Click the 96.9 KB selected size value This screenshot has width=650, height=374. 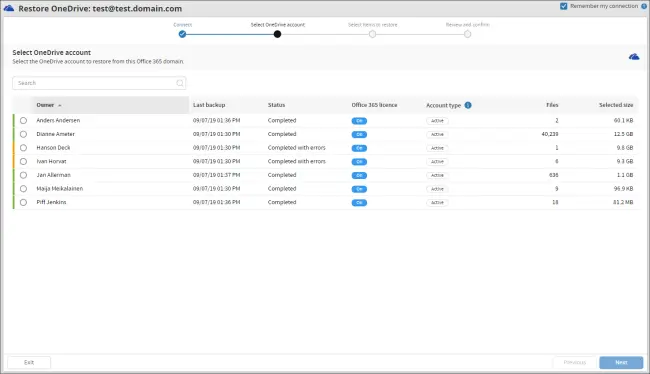pos(623,189)
